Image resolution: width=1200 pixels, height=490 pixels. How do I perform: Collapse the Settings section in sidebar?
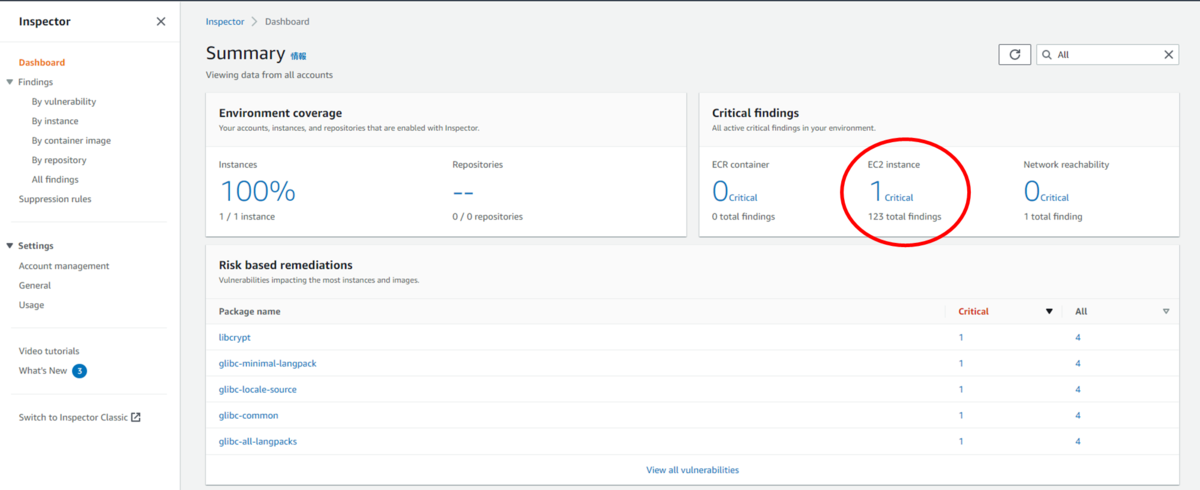coord(10,246)
